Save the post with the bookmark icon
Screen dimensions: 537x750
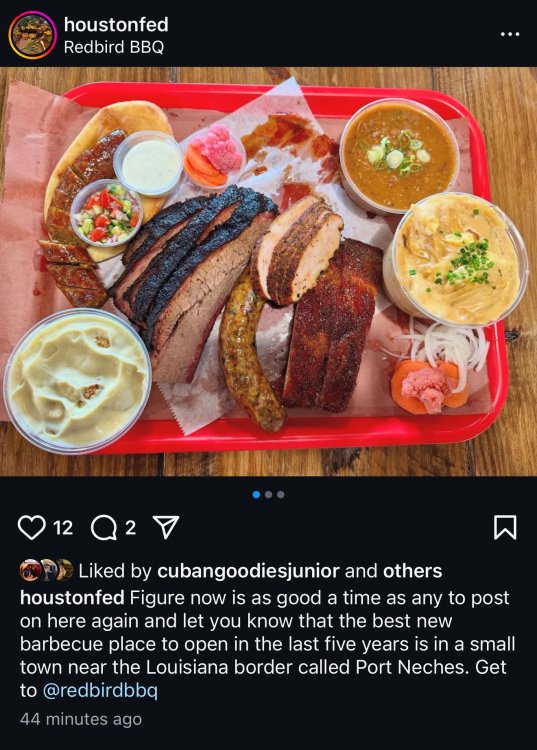pos(504,528)
